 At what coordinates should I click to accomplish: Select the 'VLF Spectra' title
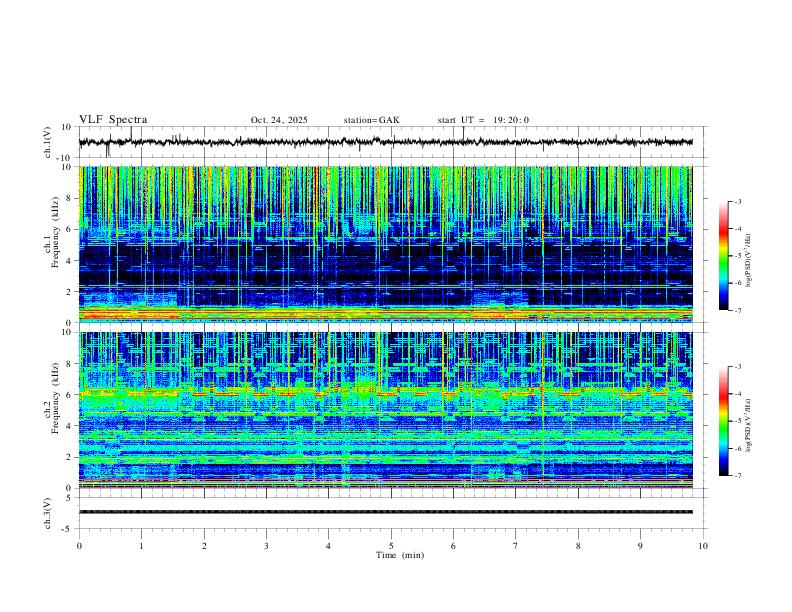(x=113, y=120)
